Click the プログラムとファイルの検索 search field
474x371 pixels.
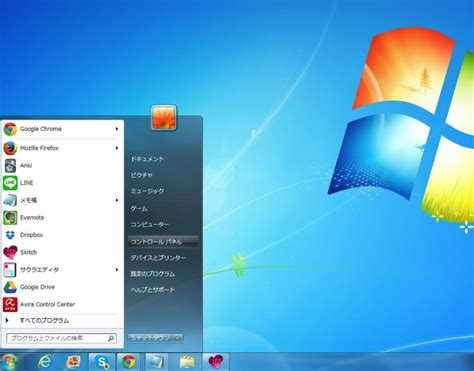point(61,338)
